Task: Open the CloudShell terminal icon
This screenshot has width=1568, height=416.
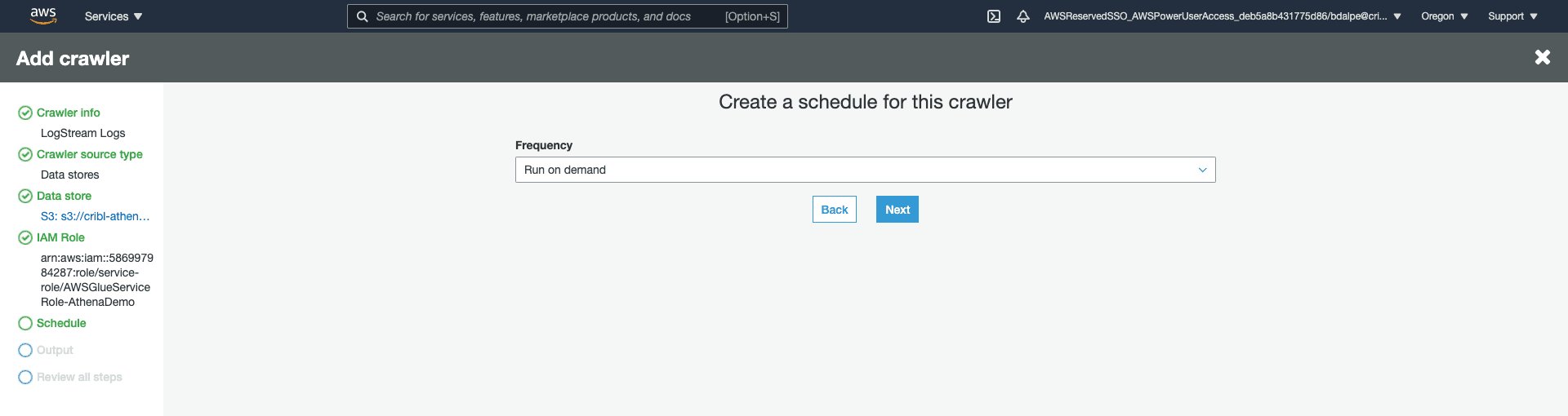Action: tap(994, 16)
